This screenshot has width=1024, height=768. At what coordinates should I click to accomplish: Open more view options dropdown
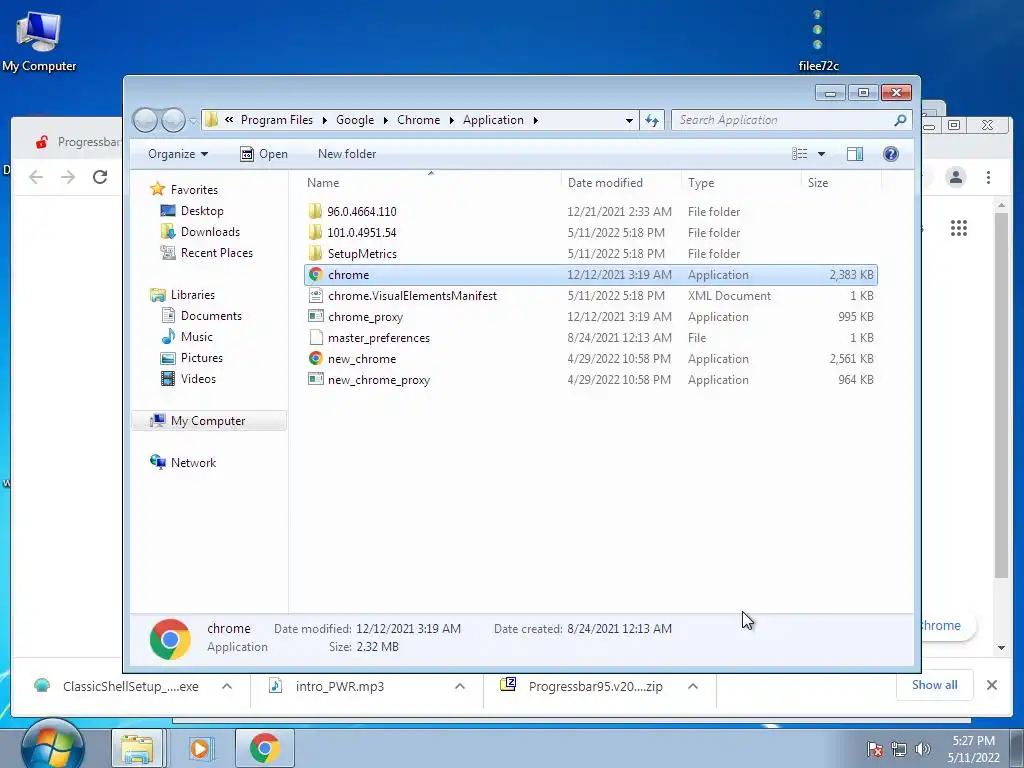pyautogui.click(x=822, y=154)
